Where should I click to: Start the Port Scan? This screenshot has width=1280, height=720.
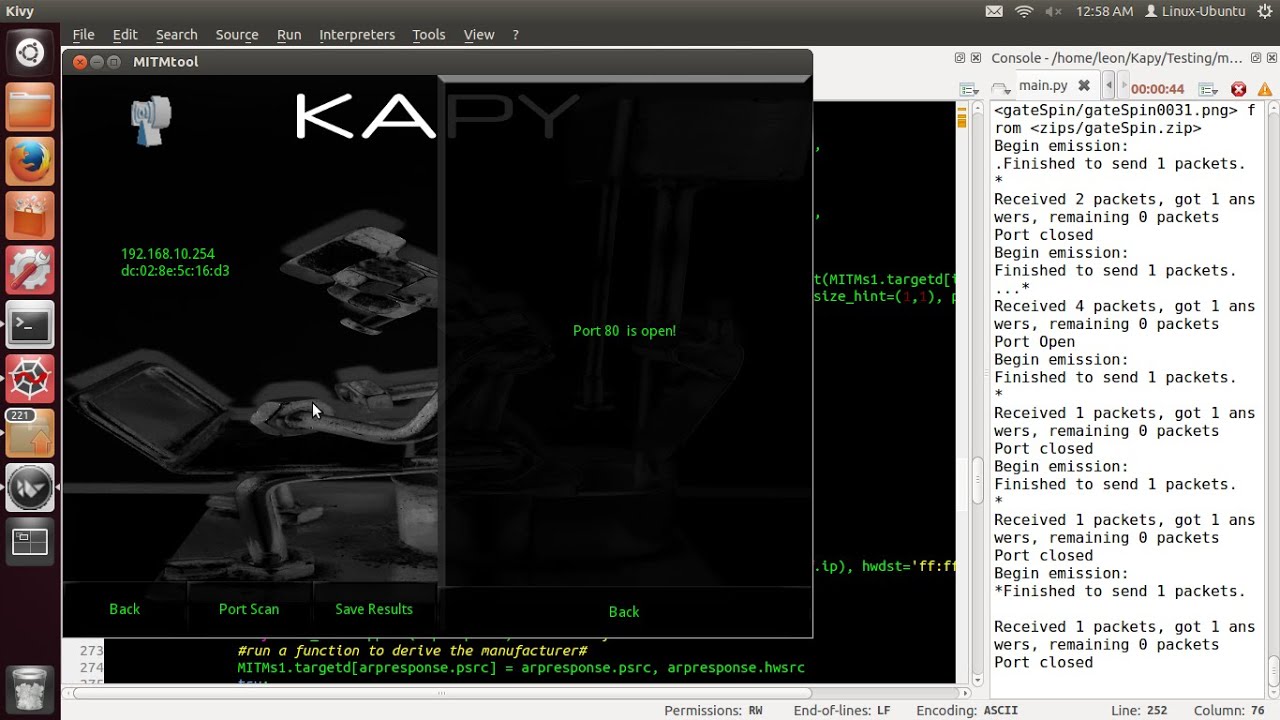point(249,609)
